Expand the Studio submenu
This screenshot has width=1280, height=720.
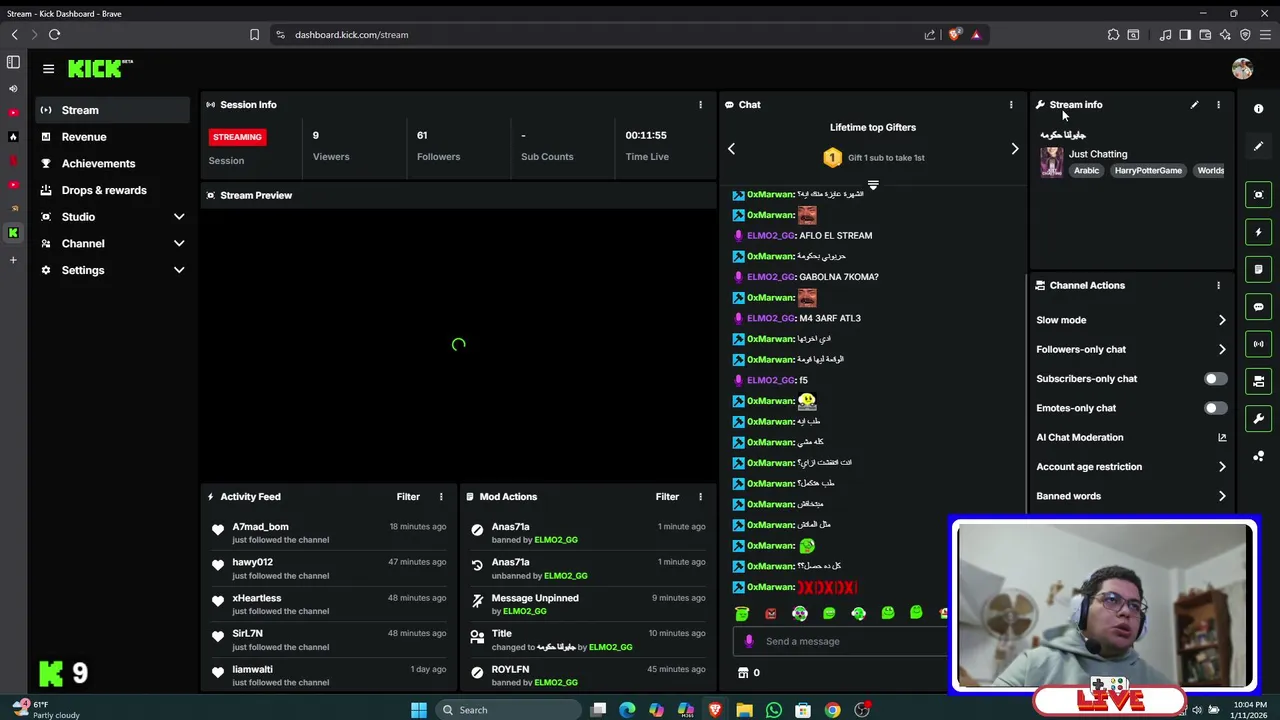pyautogui.click(x=112, y=217)
